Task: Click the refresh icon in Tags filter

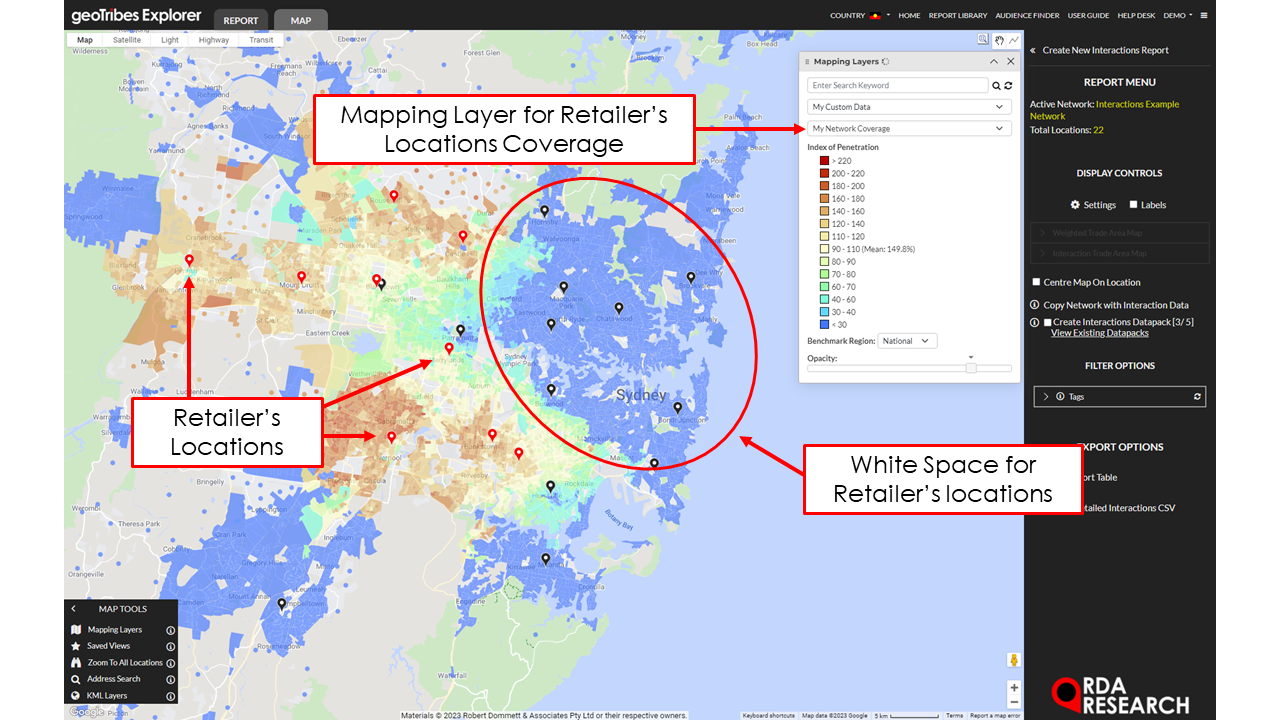Action: point(1197,397)
